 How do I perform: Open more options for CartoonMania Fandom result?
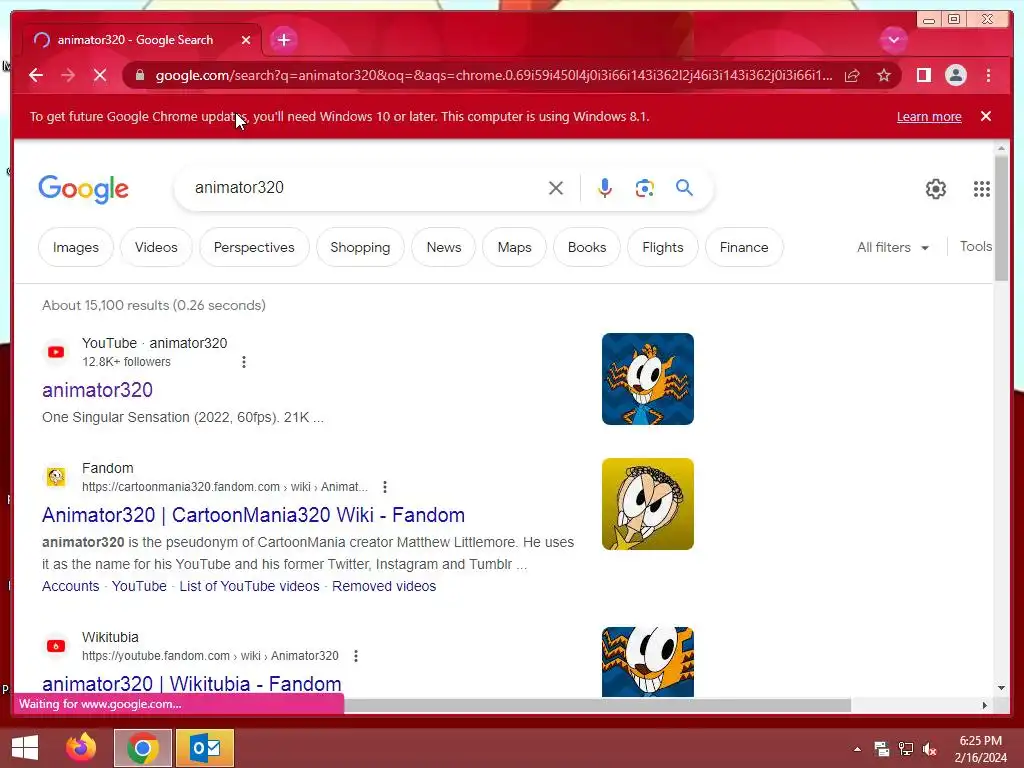click(385, 487)
